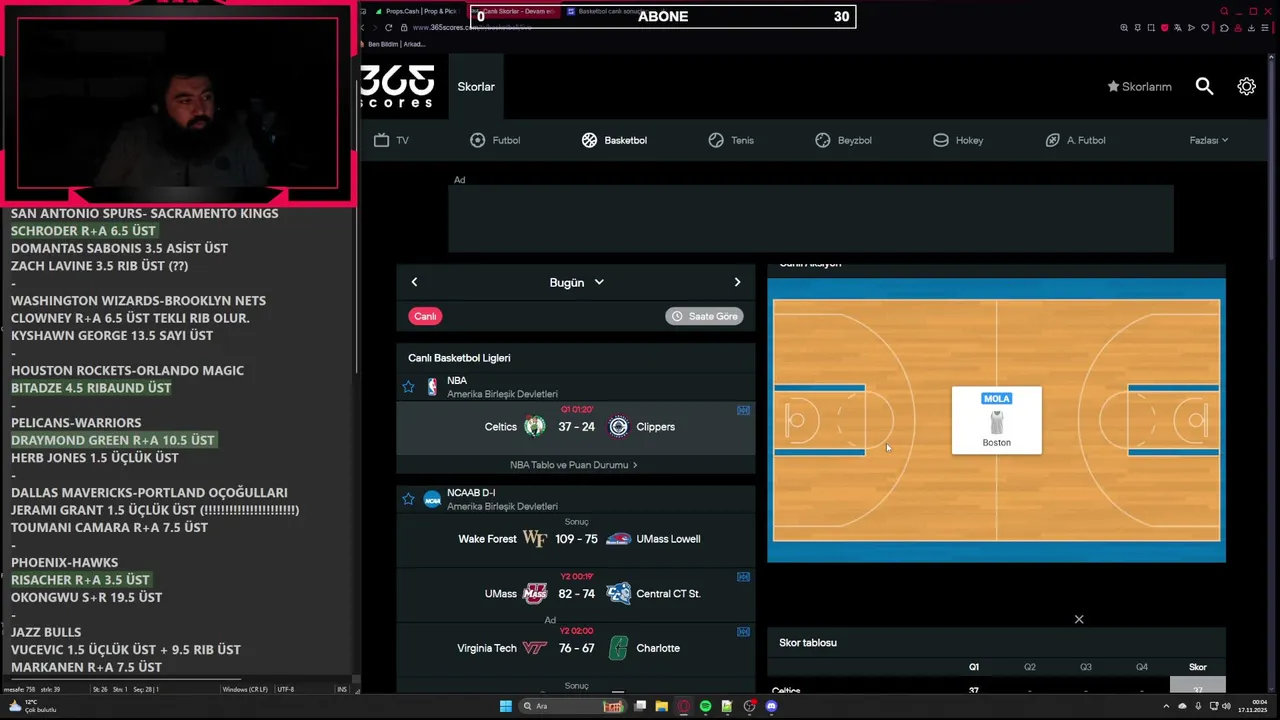This screenshot has width=1280, height=720.
Task: Select the TV section
Action: tap(391, 140)
